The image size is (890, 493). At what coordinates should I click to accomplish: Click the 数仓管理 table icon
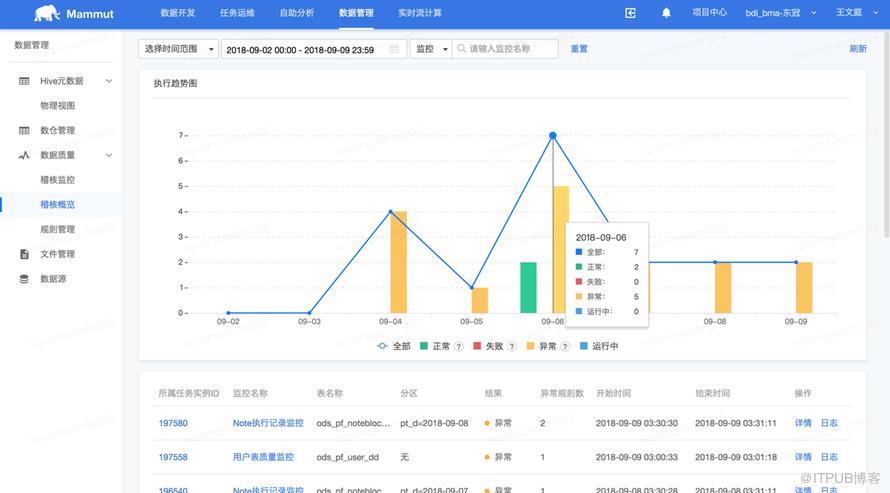coord(24,130)
